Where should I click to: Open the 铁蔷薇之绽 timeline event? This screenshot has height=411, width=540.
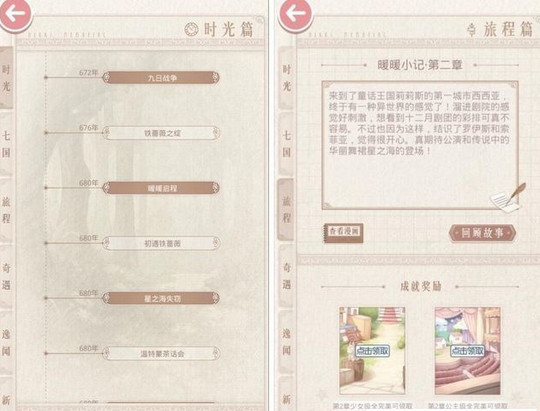161,133
